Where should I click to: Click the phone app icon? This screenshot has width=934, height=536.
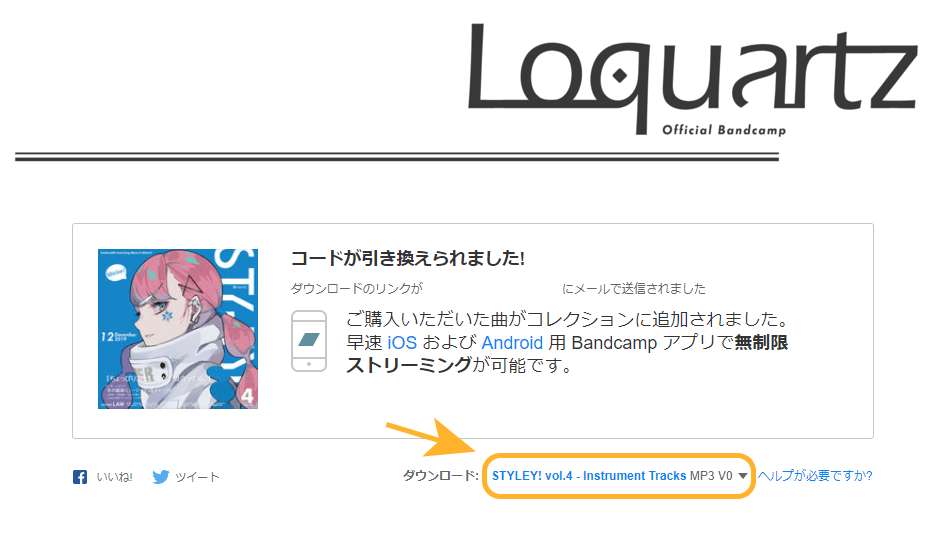click(309, 341)
